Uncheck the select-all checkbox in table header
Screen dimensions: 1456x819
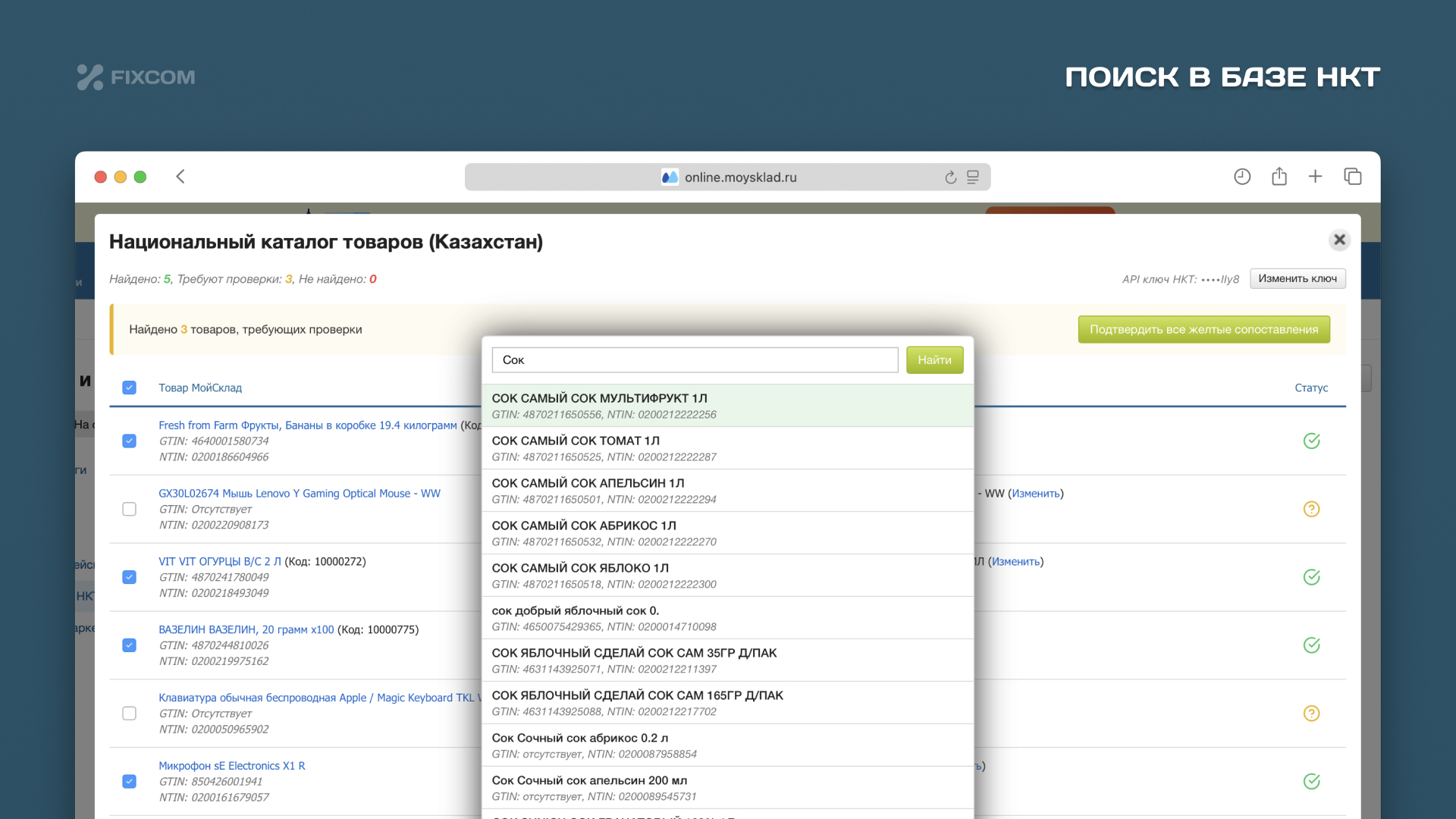(x=130, y=388)
